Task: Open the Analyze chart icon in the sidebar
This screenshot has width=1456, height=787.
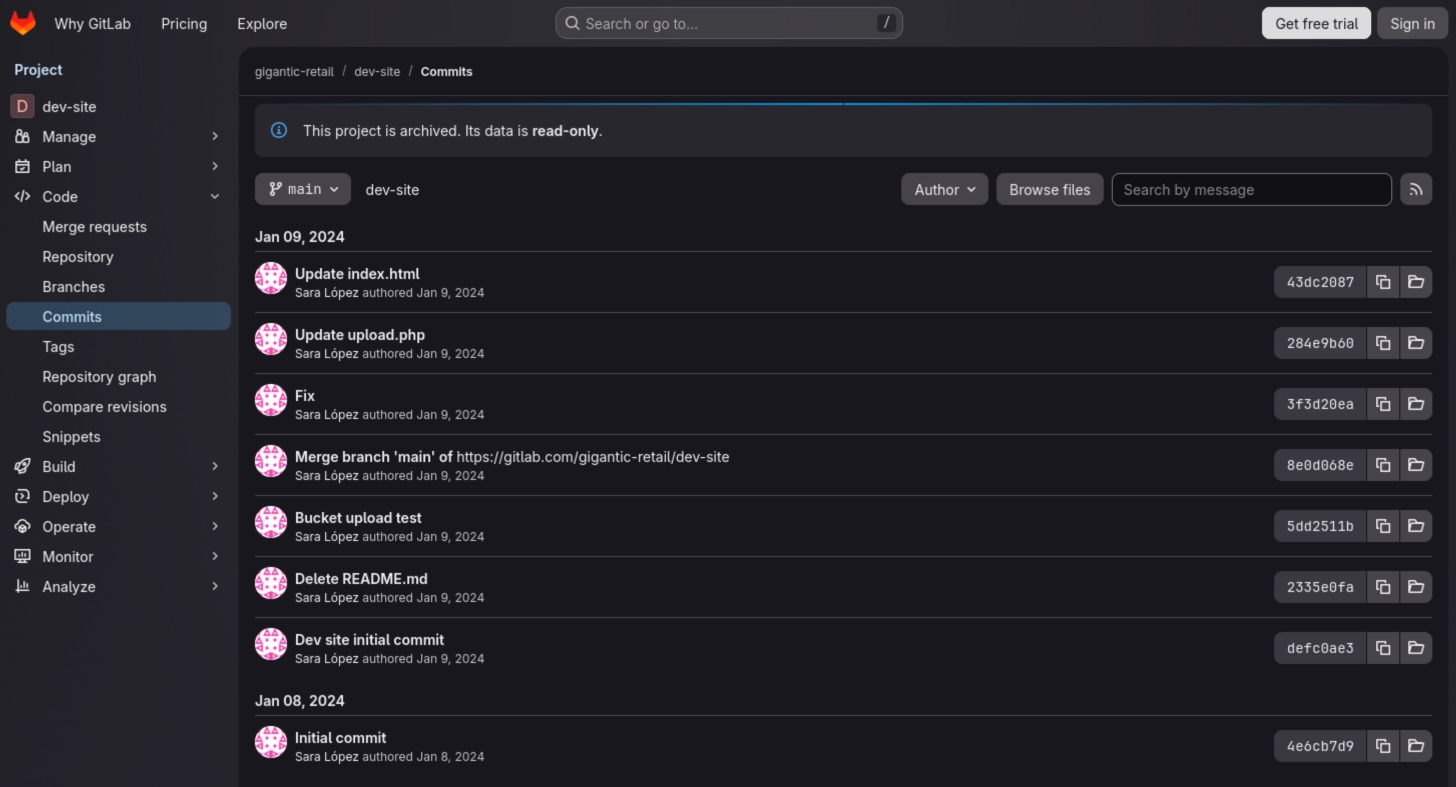Action: (22, 586)
